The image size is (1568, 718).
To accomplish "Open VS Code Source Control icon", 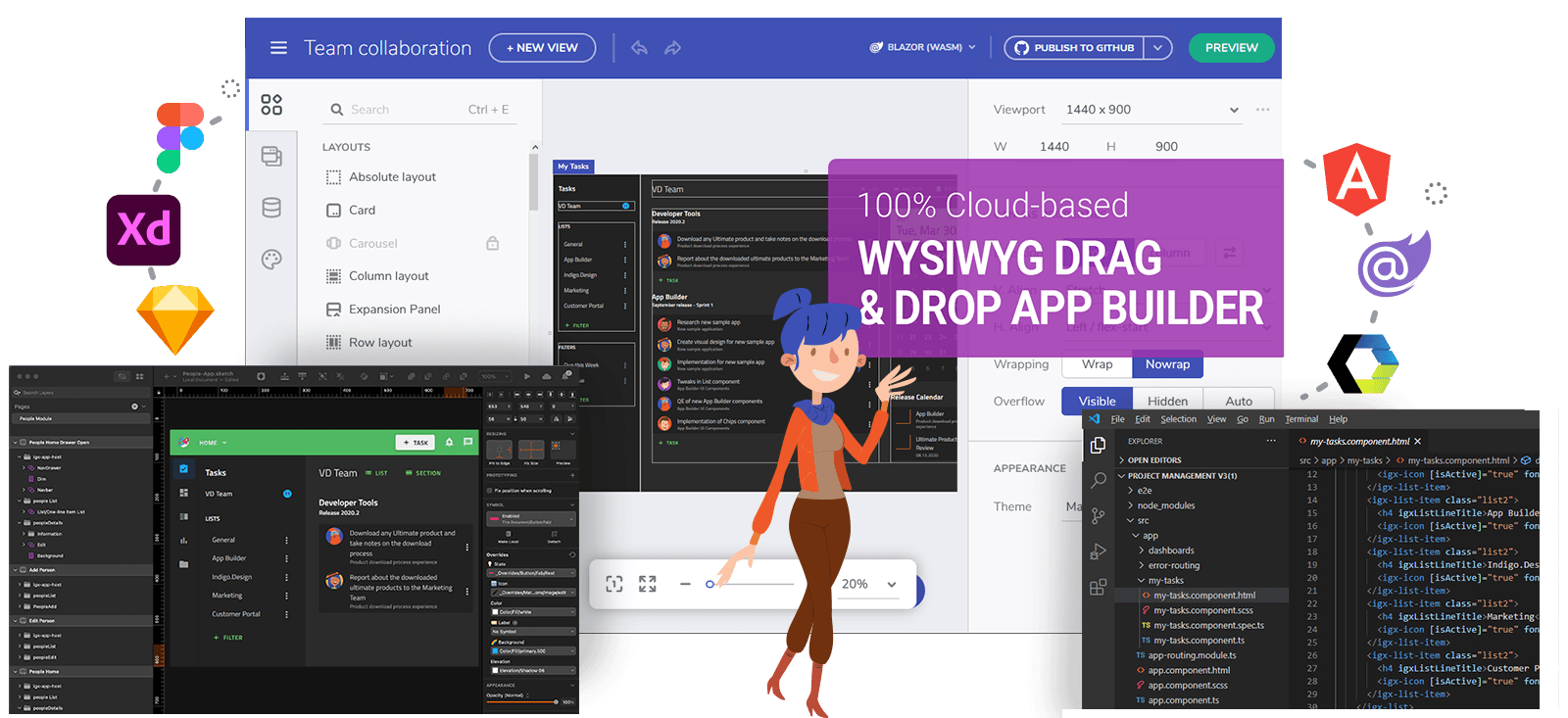I will (x=1099, y=515).
